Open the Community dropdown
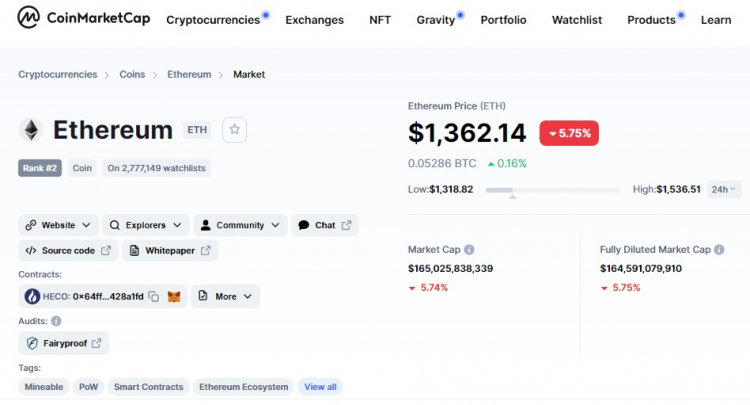 point(240,225)
